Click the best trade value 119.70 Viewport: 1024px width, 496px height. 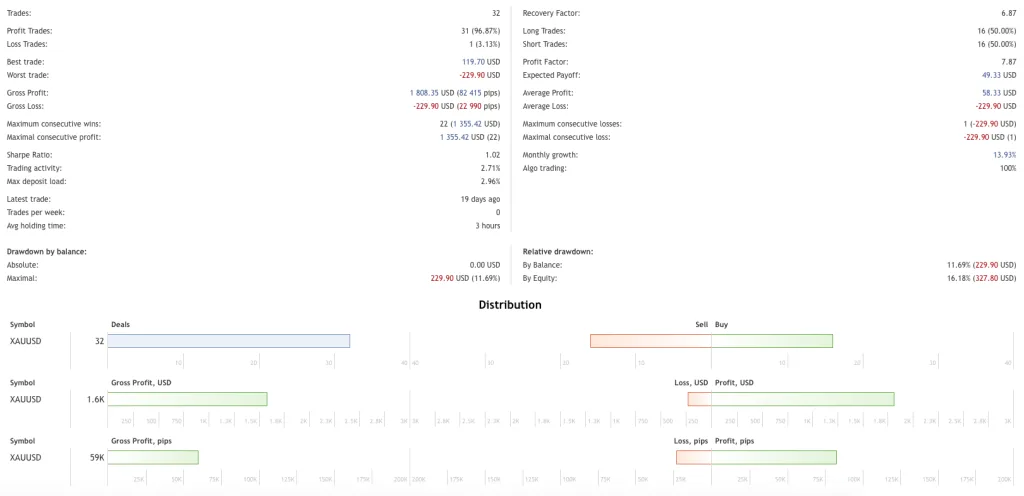click(473, 62)
